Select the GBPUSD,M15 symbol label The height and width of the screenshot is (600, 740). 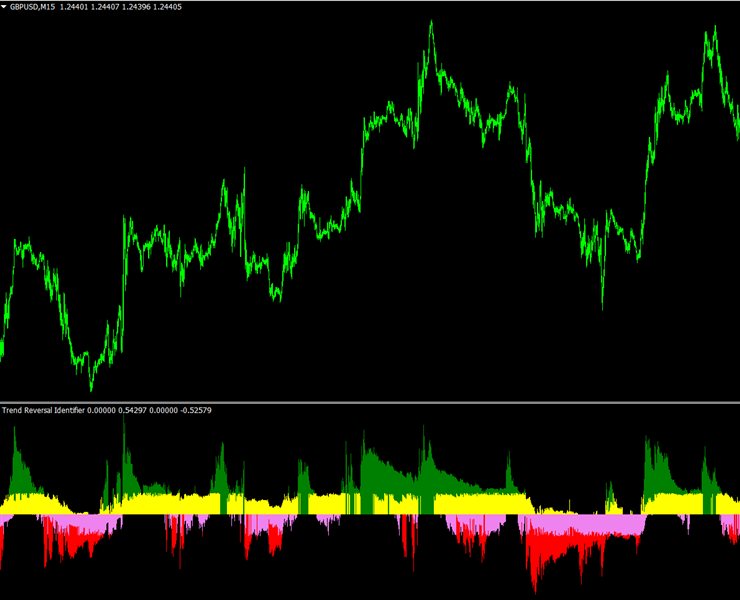click(x=33, y=7)
